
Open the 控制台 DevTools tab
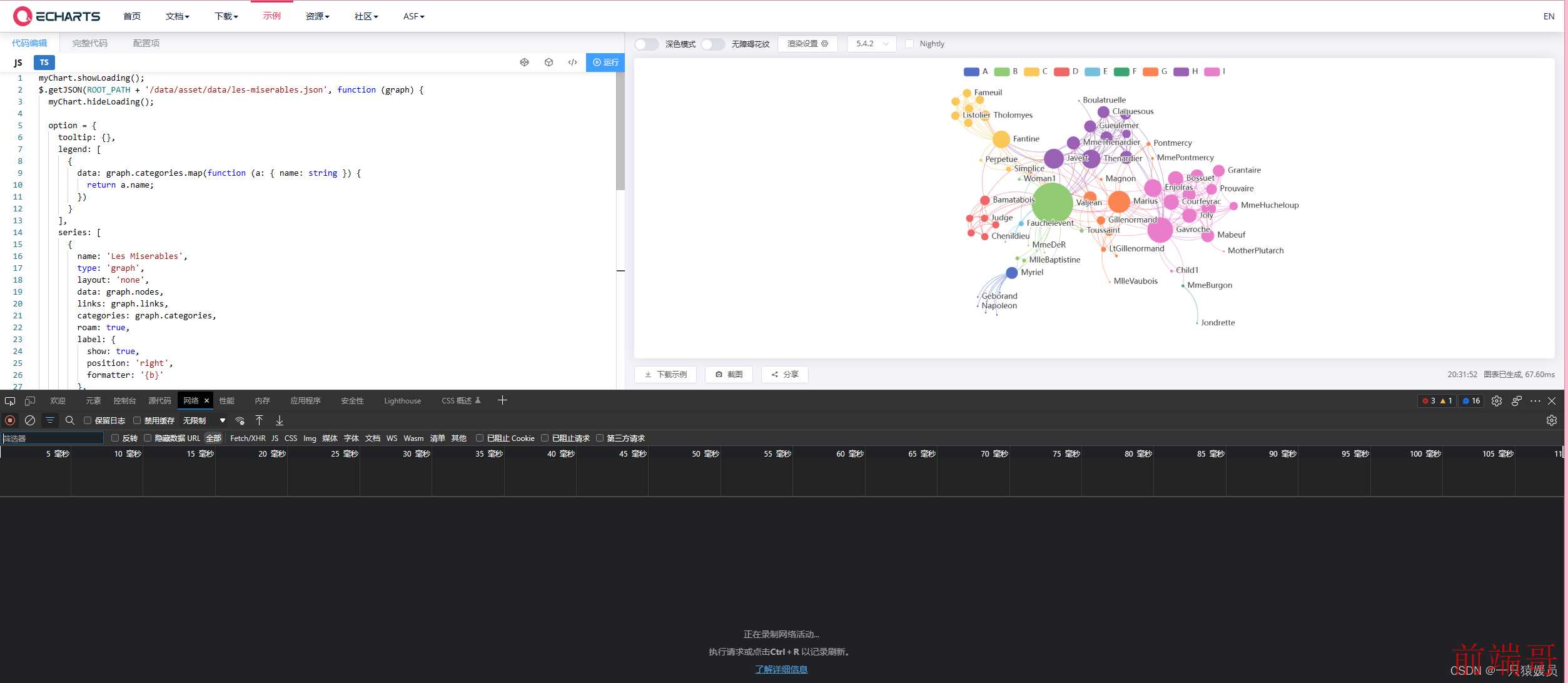[124, 401]
